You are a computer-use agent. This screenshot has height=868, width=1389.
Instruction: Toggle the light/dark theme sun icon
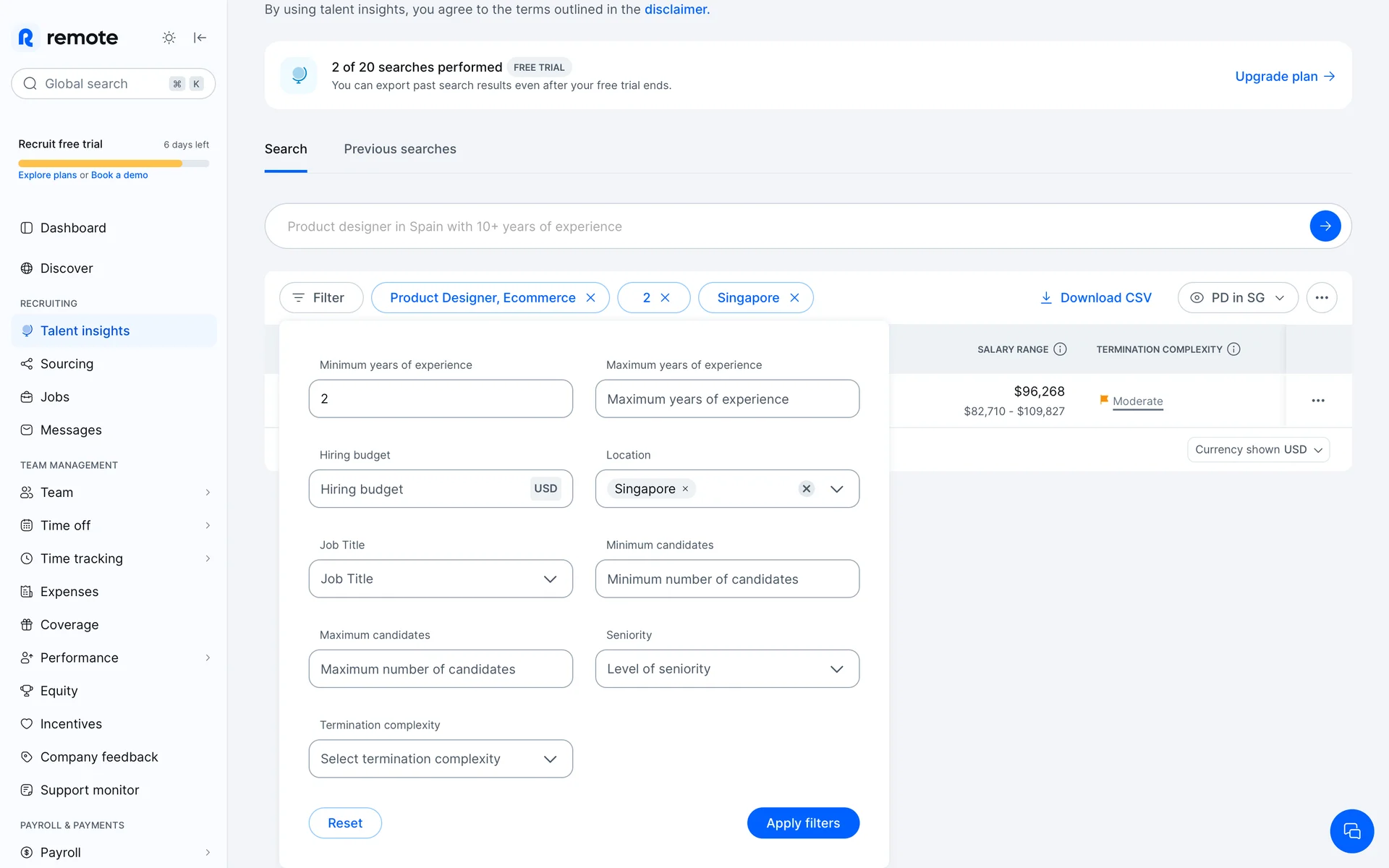click(x=169, y=38)
